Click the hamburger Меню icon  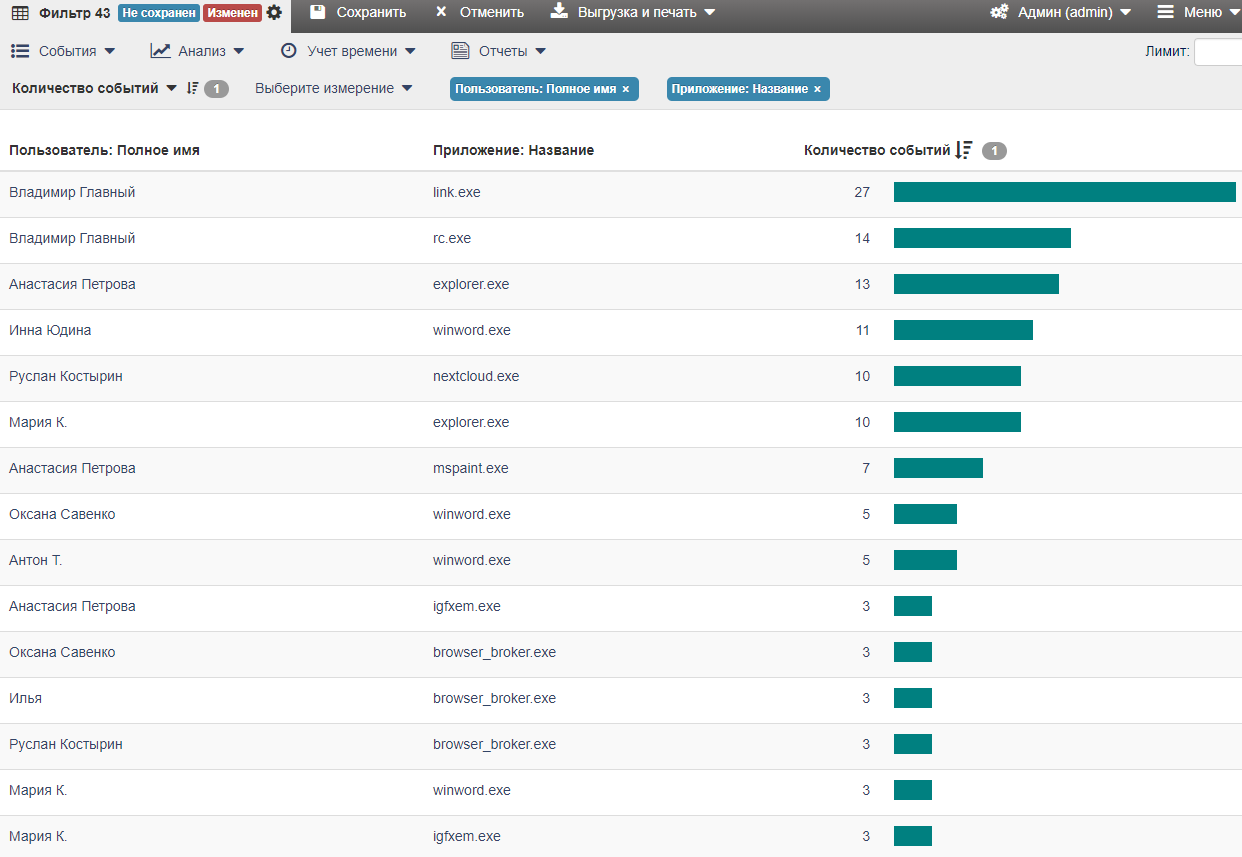coord(1165,12)
